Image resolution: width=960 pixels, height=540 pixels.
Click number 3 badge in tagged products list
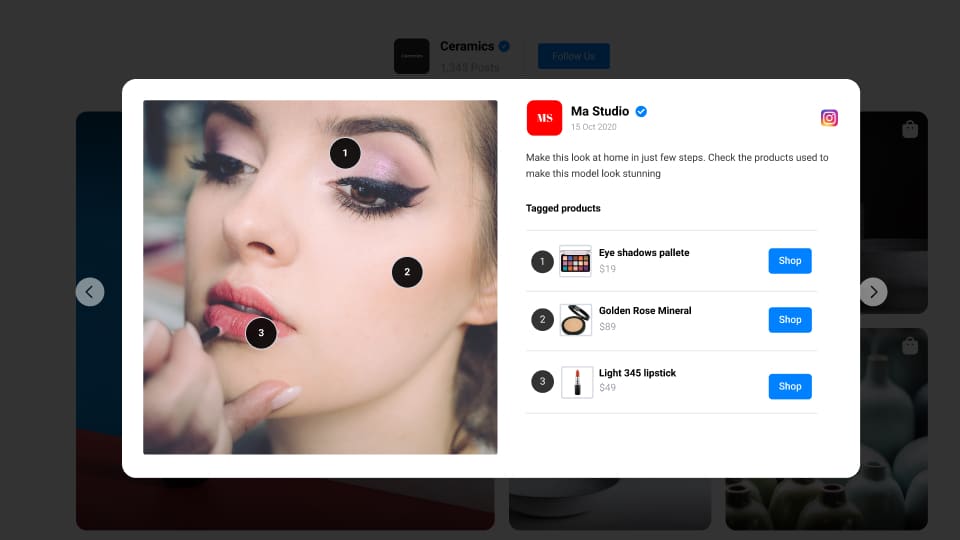(x=542, y=381)
